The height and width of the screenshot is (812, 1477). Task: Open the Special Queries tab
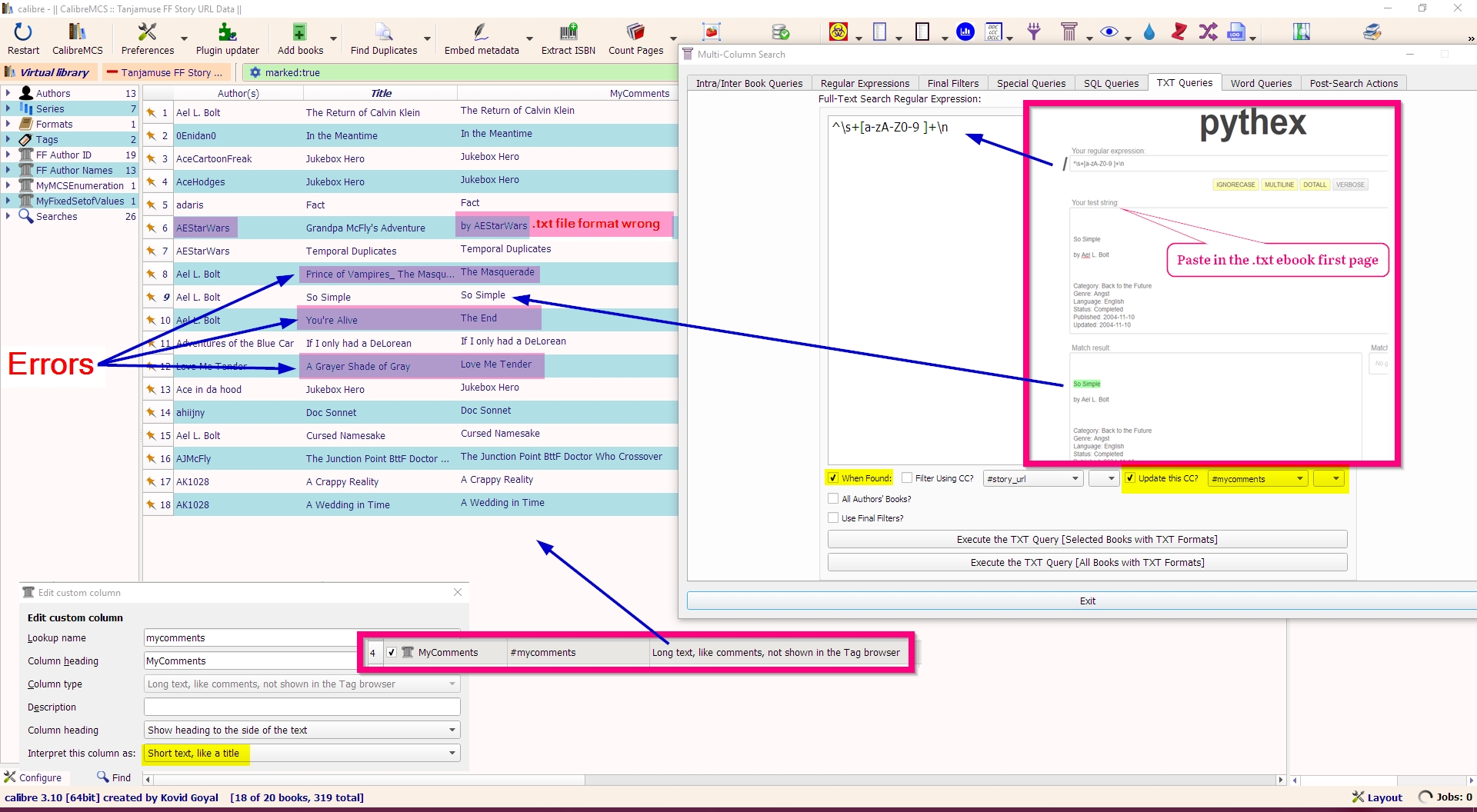(1031, 83)
